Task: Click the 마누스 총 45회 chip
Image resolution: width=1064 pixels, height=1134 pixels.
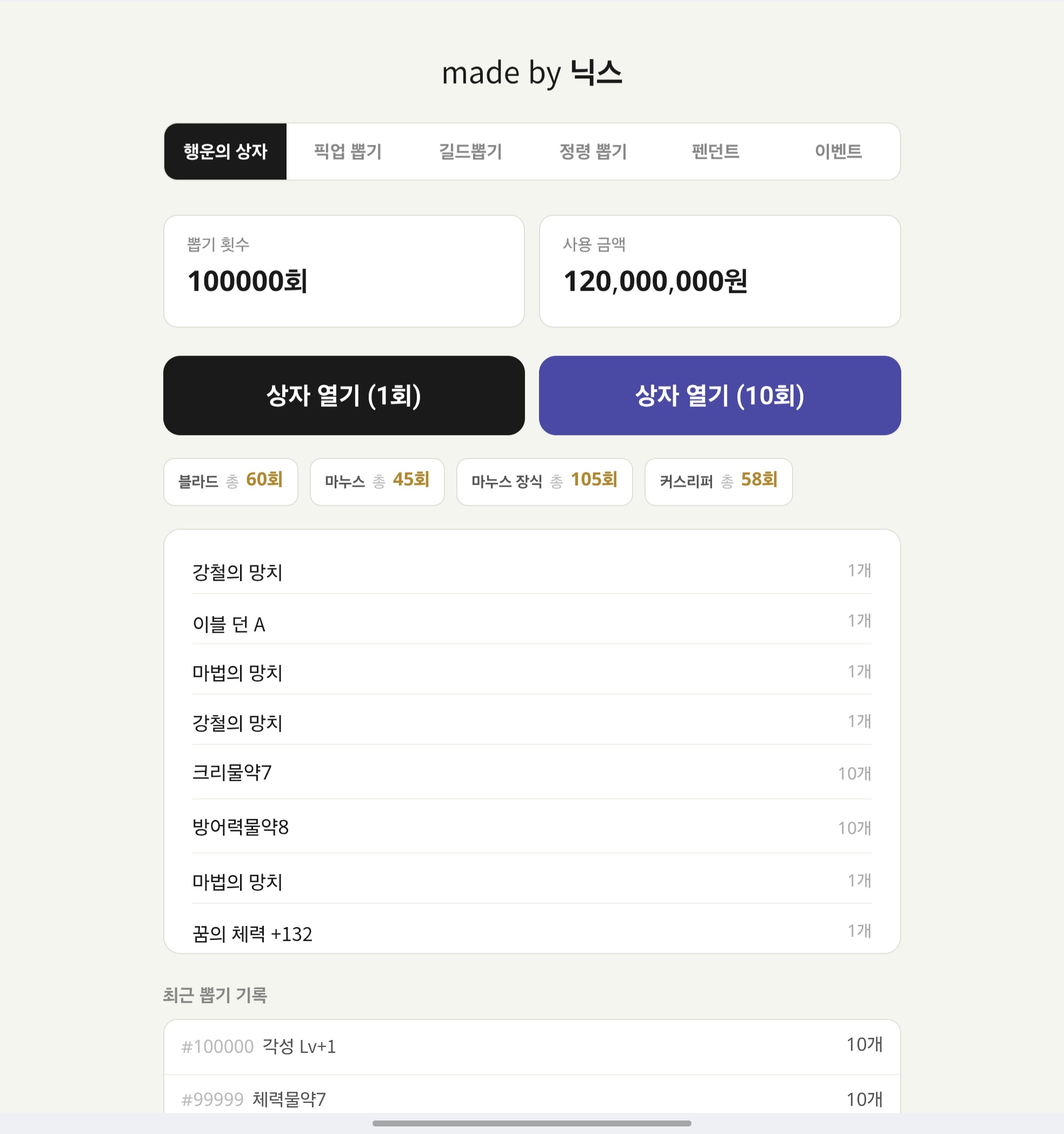Action: pyautogui.click(x=377, y=482)
